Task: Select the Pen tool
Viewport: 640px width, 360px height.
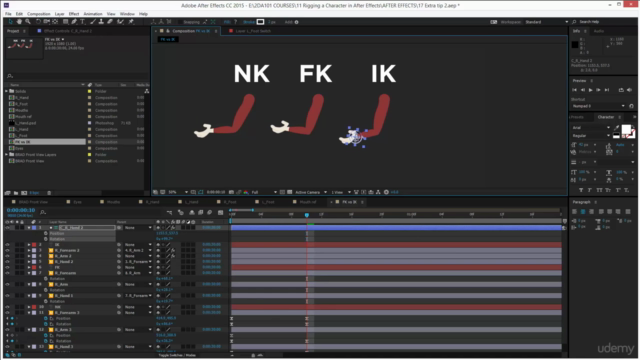Action: click(74, 22)
